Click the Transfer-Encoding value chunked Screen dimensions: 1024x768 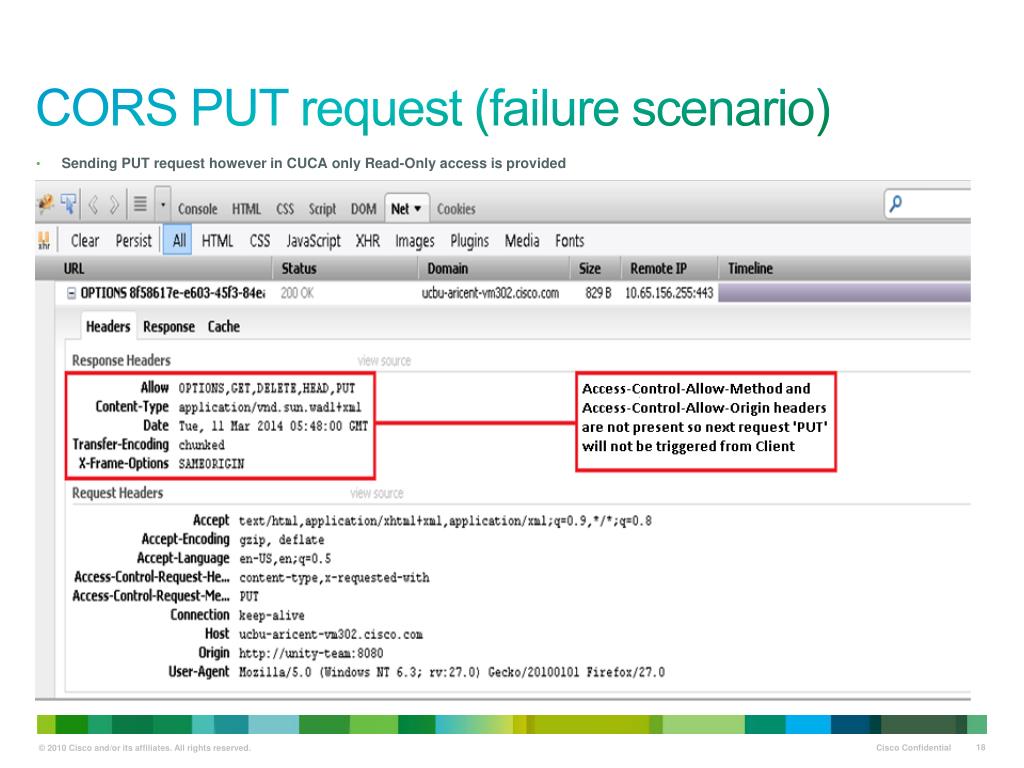pos(201,445)
